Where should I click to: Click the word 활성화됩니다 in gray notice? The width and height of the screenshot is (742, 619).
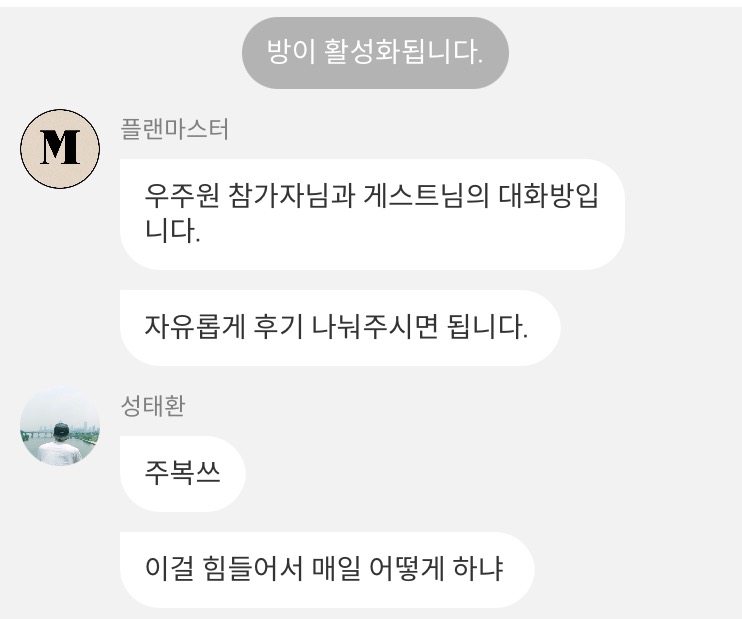click(404, 52)
